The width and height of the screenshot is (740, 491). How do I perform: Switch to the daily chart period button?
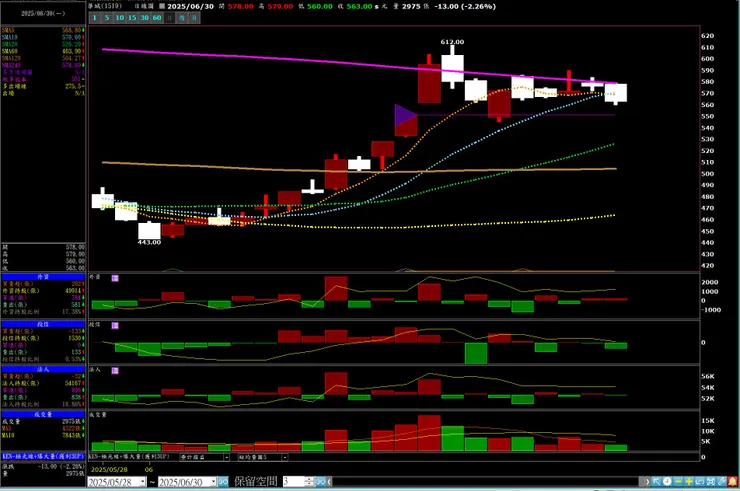point(169,18)
